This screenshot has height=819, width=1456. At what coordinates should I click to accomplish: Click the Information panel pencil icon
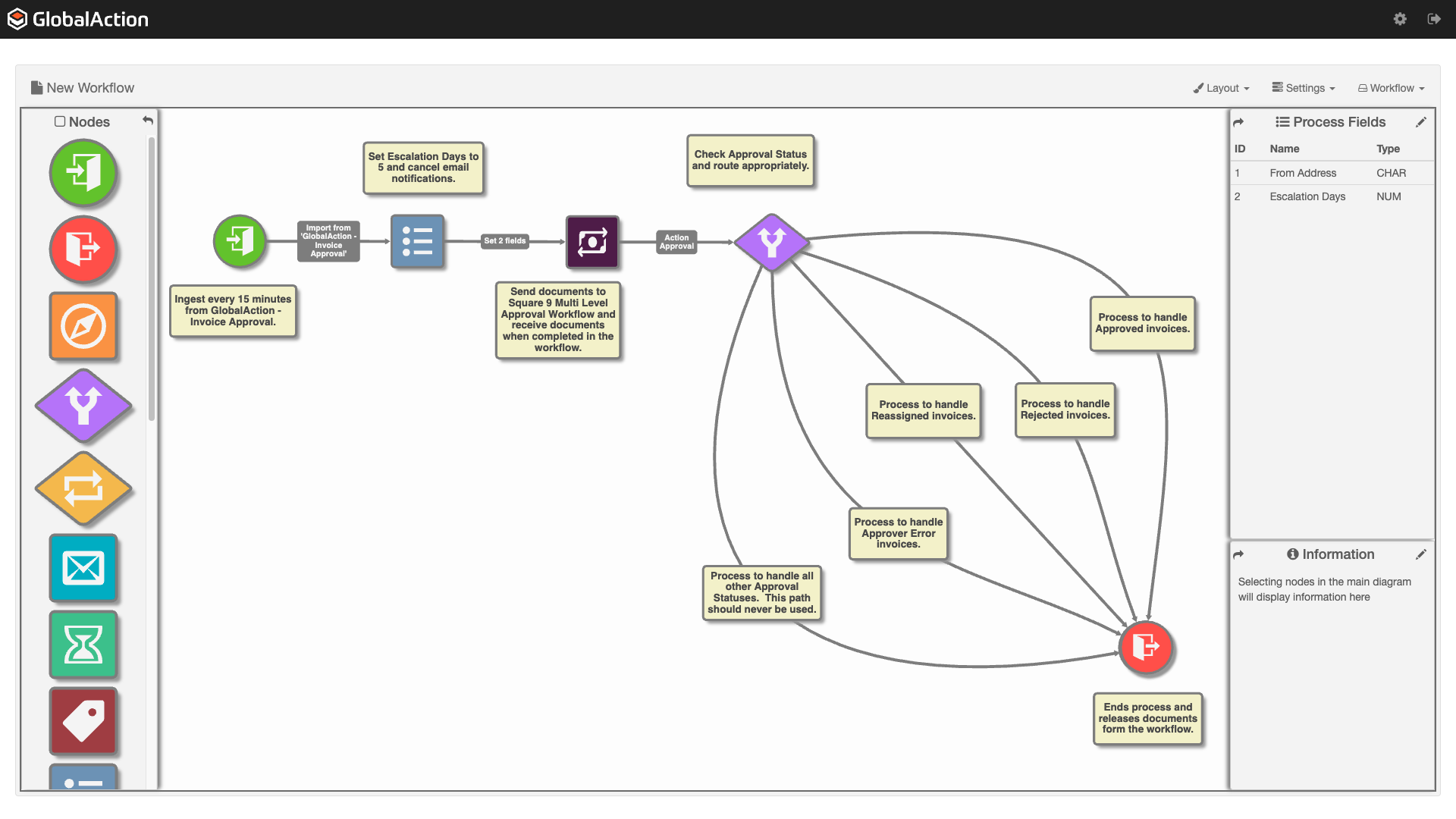click(x=1420, y=554)
